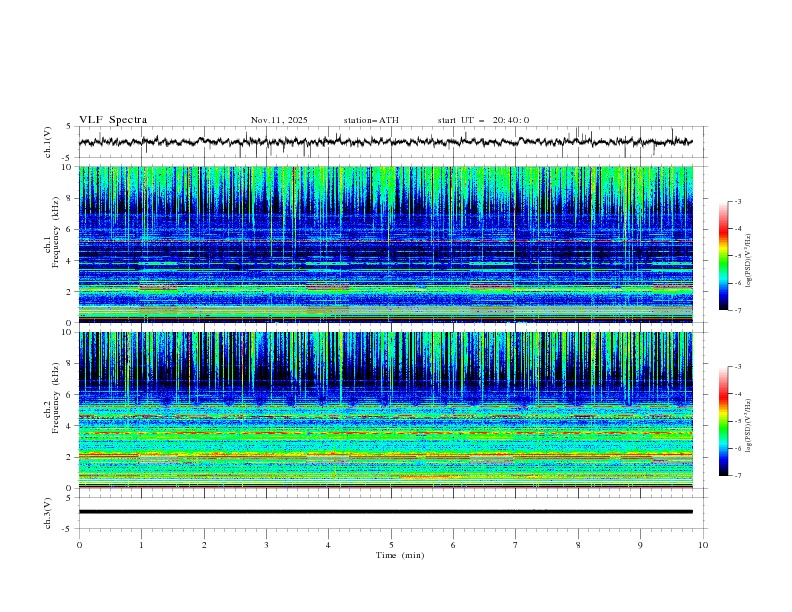
Task: Click the 5 minute tick on time axis
Action: click(x=391, y=545)
